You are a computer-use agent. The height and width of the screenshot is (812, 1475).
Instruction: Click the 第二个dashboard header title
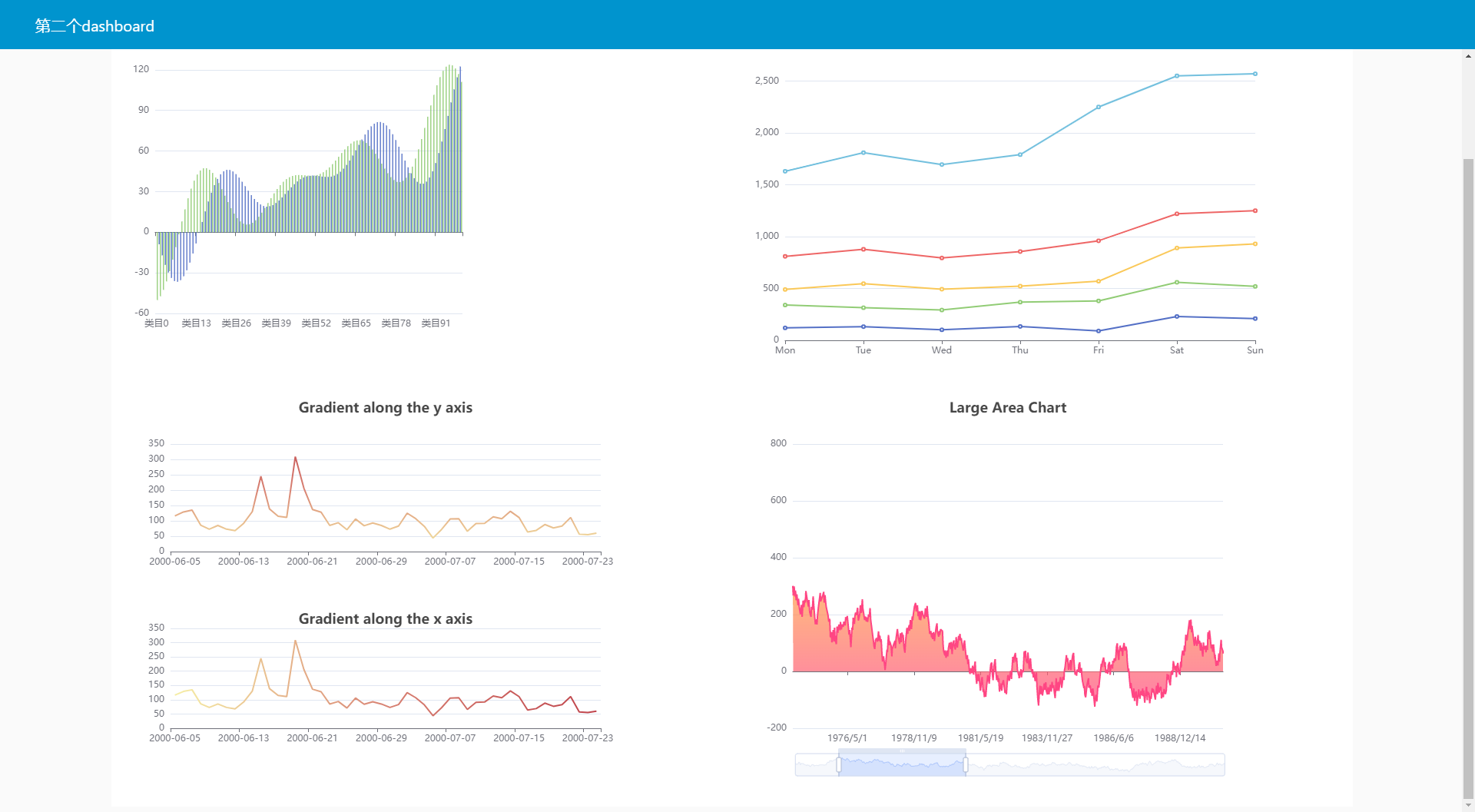94,25
